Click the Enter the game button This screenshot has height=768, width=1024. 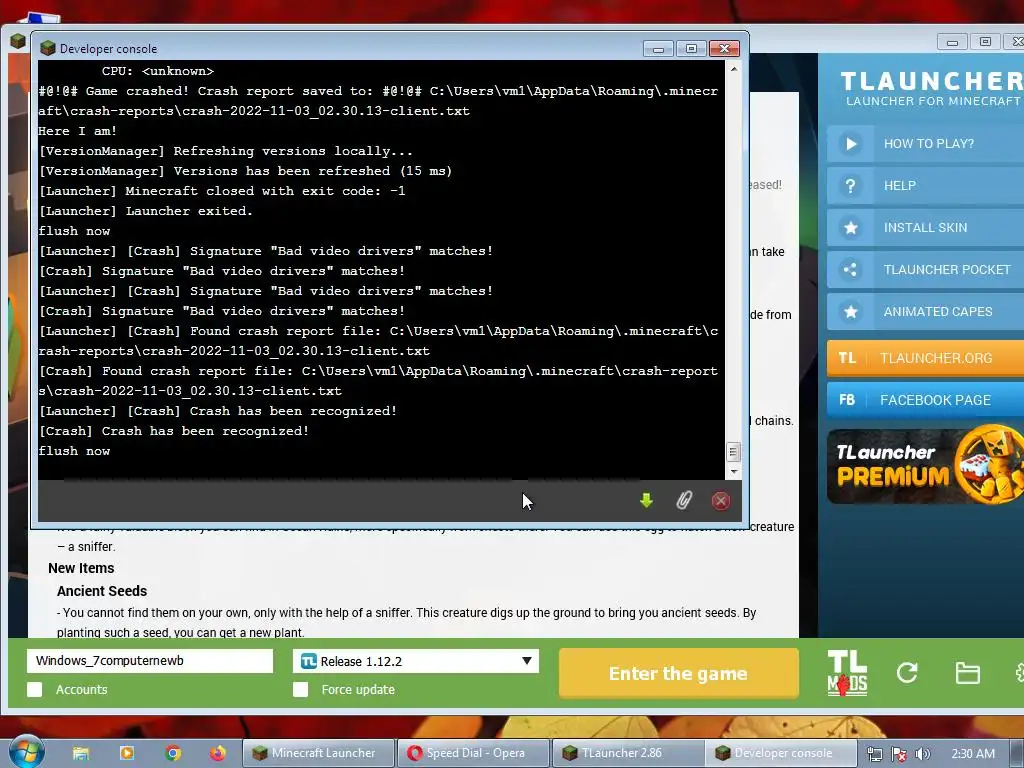tap(679, 673)
